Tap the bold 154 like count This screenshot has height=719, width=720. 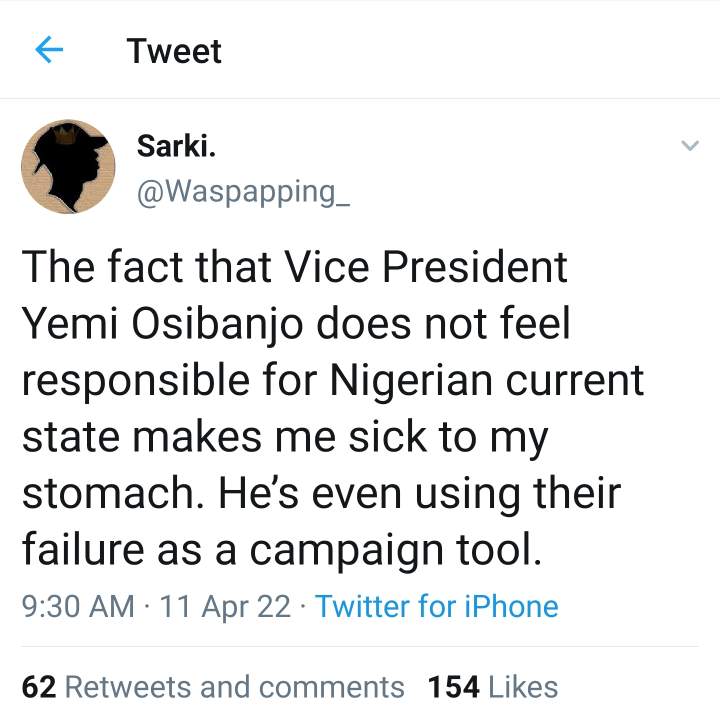(451, 687)
